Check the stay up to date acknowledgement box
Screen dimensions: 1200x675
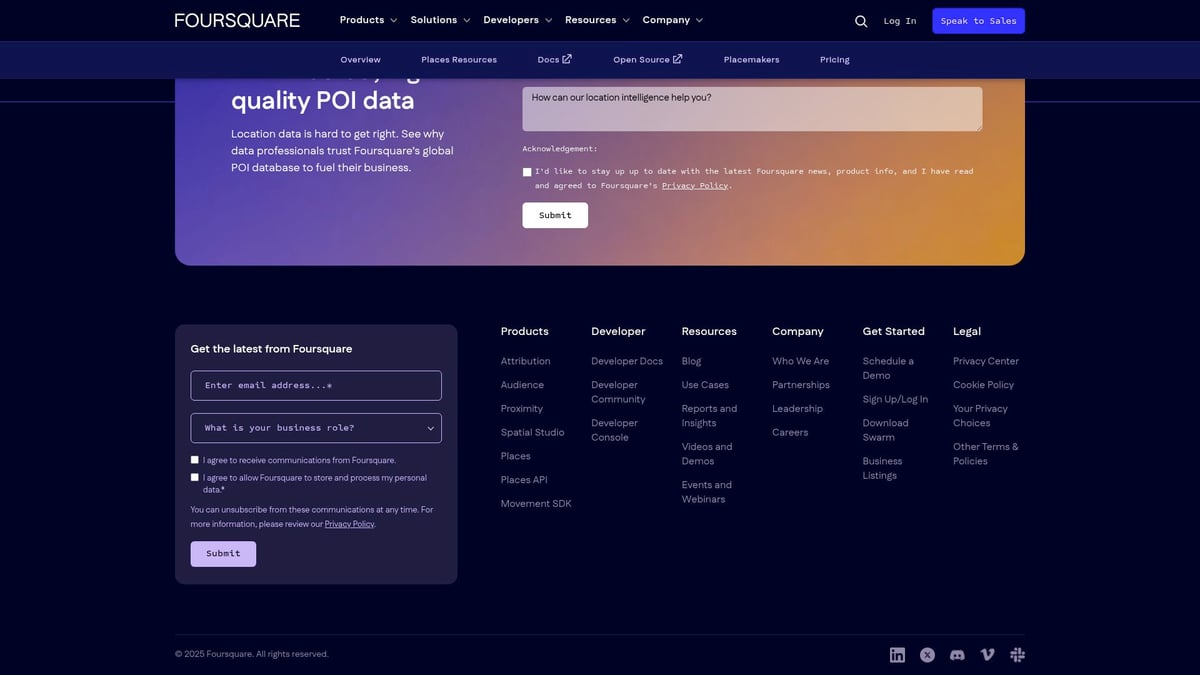(527, 172)
